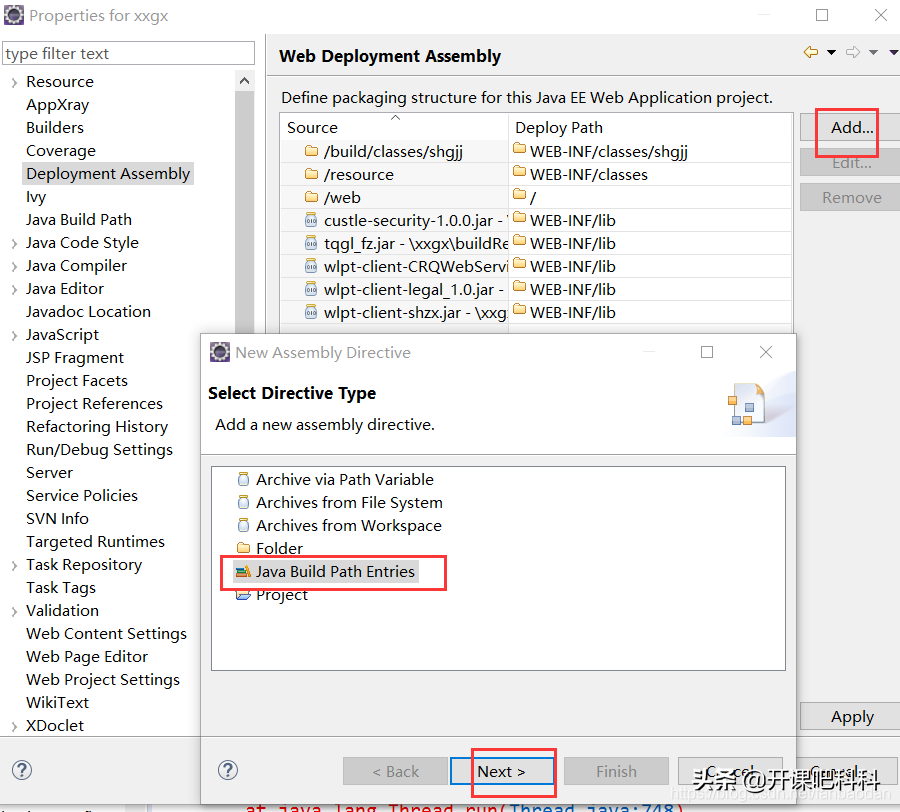
Task: Select the '/web' source row
Action: point(394,197)
